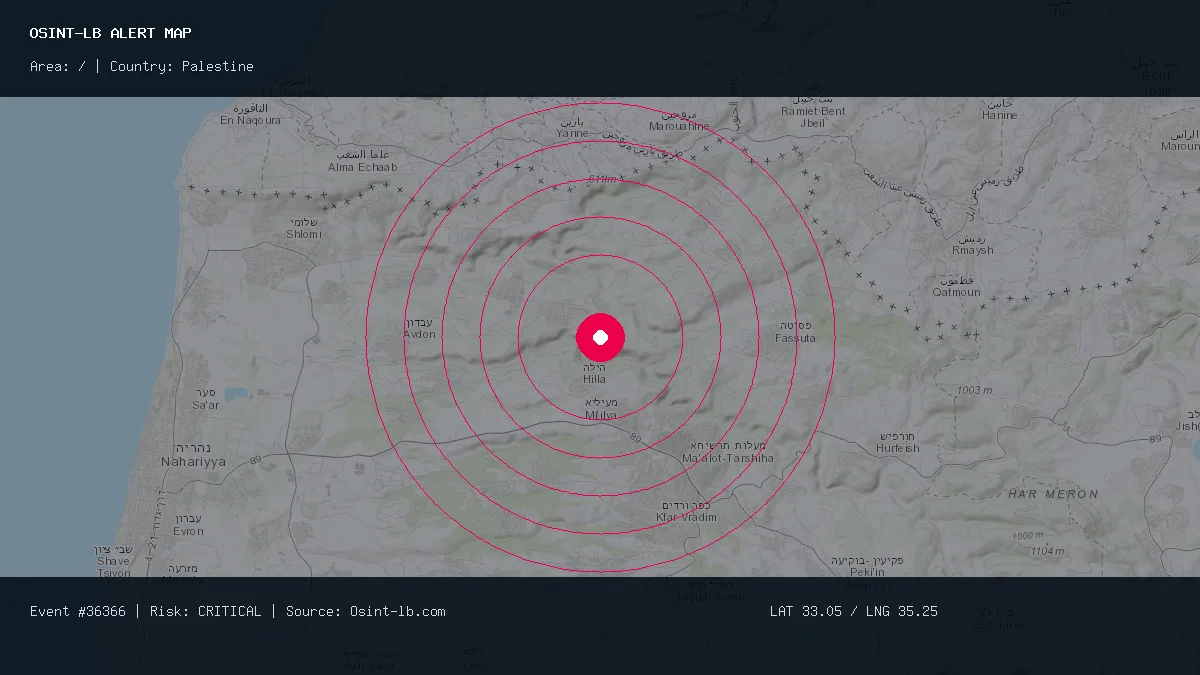The height and width of the screenshot is (675, 1200).
Task: Select the Hurfeish village label
Action: [898, 442]
